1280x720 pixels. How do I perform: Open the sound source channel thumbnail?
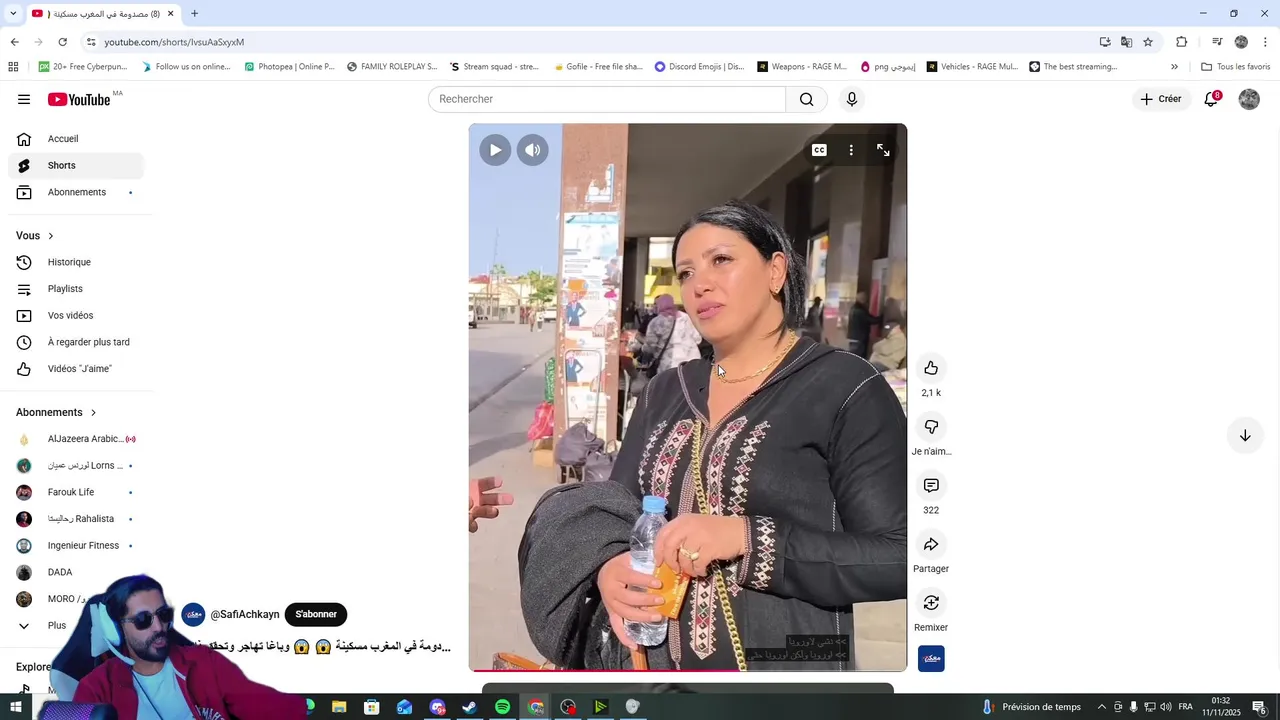[x=931, y=659]
